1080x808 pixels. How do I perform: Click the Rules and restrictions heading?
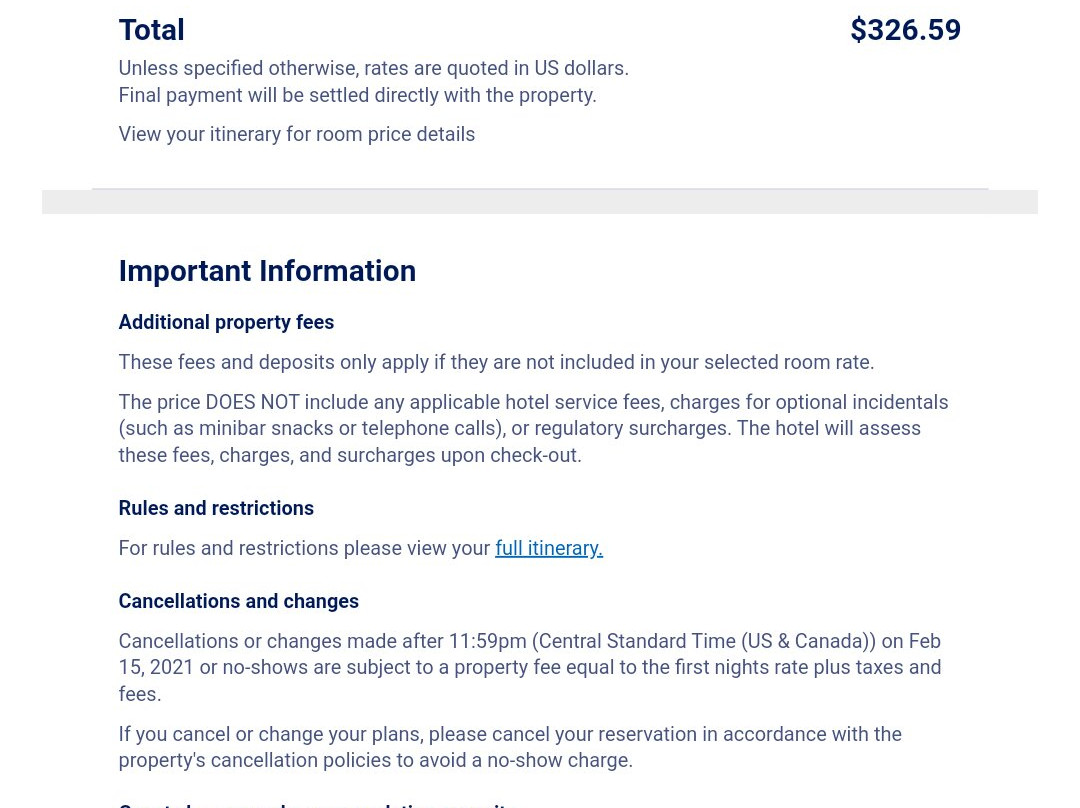216,508
